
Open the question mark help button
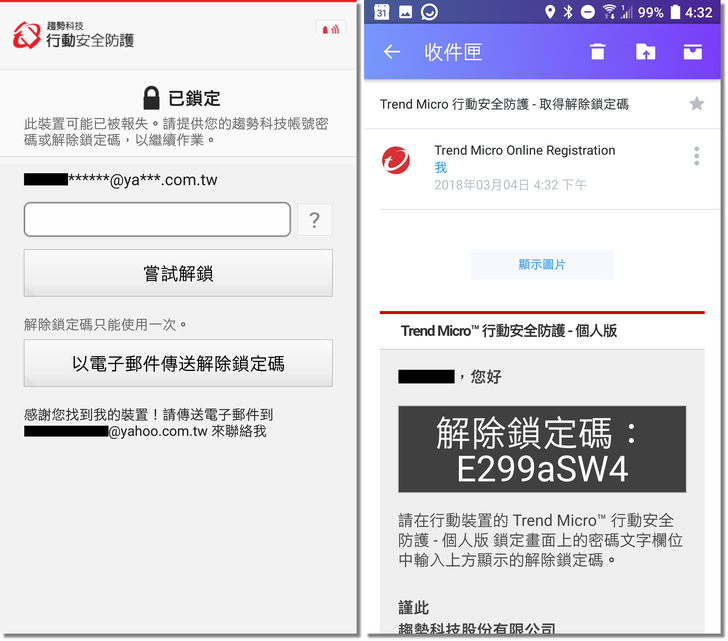pos(315,220)
